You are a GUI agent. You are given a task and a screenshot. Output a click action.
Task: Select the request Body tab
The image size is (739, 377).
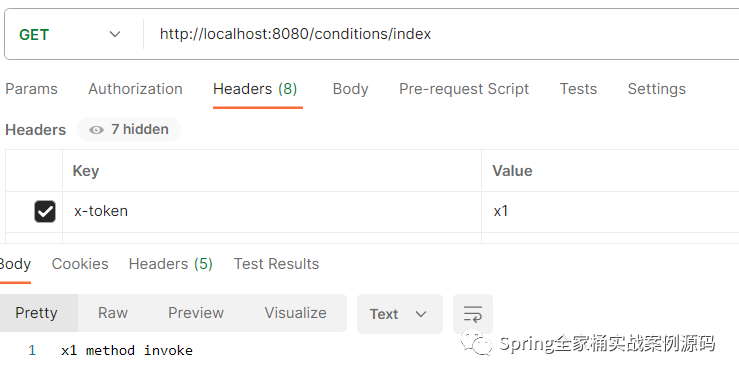pos(350,89)
